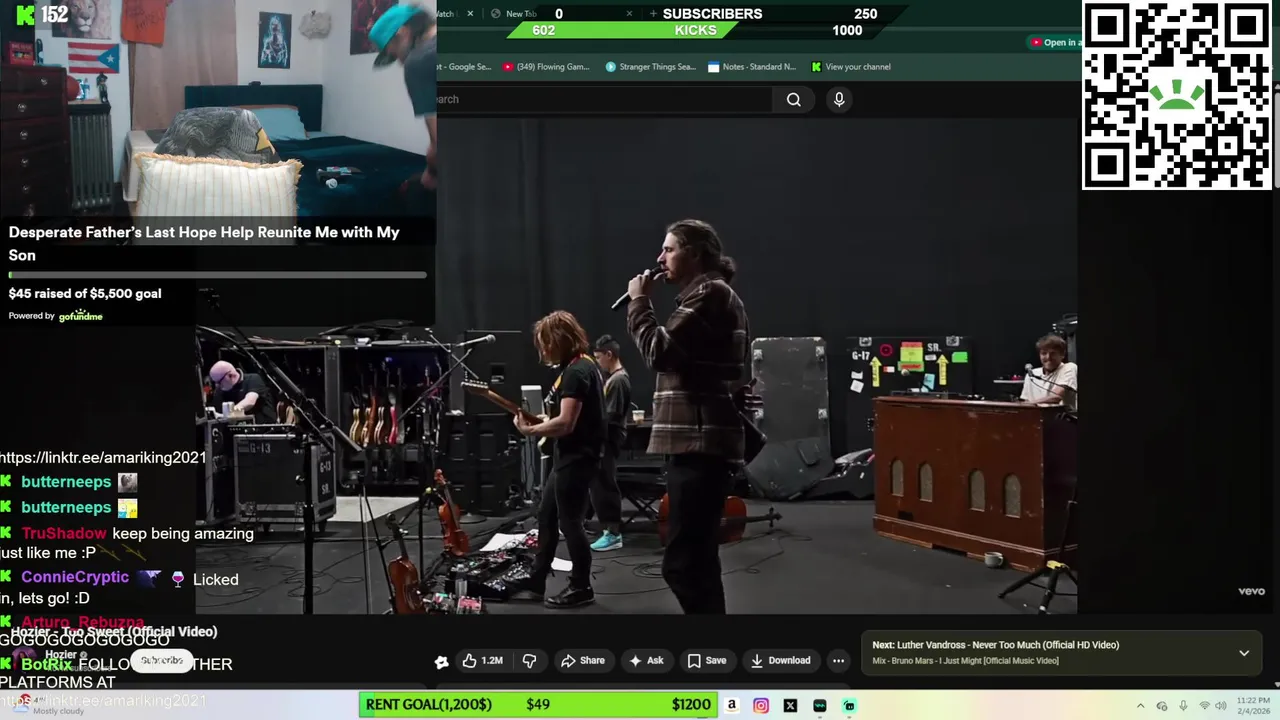
Task: Close the New Tab browser tab
Action: tap(629, 14)
